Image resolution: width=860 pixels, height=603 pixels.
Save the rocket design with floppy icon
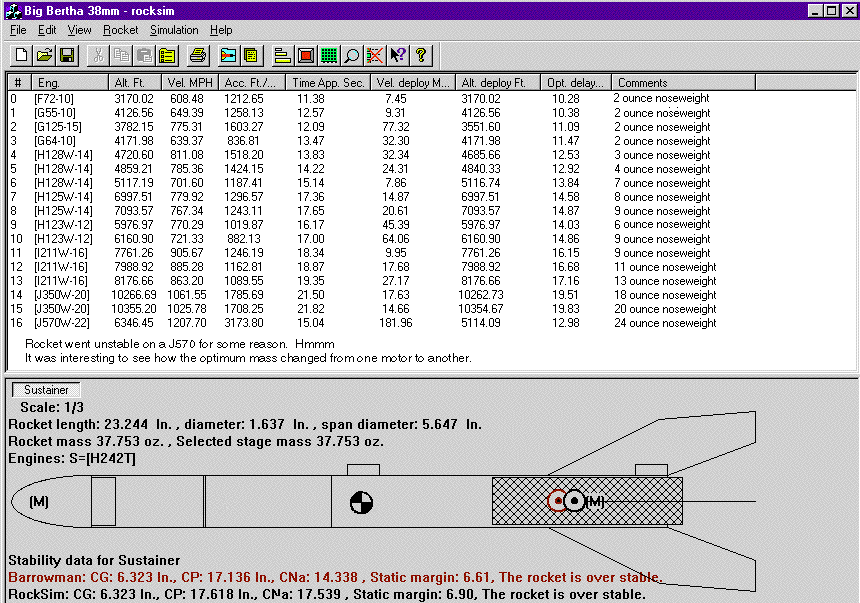(67, 55)
